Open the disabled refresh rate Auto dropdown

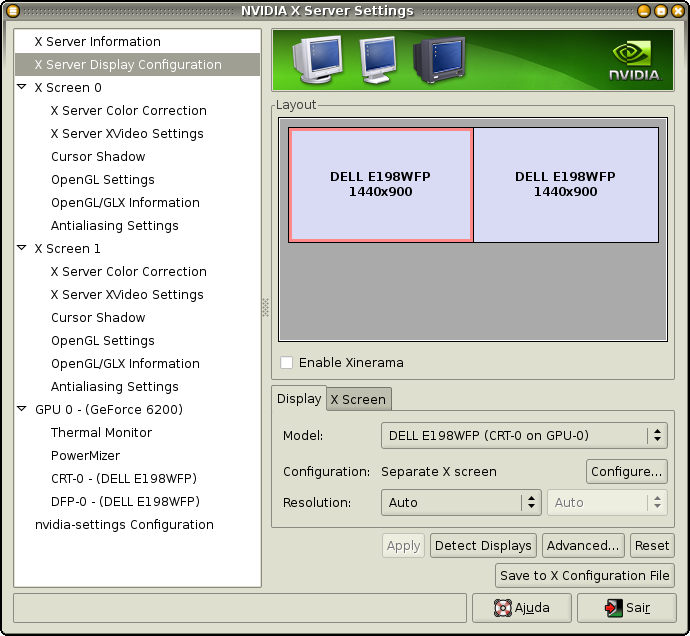point(607,502)
